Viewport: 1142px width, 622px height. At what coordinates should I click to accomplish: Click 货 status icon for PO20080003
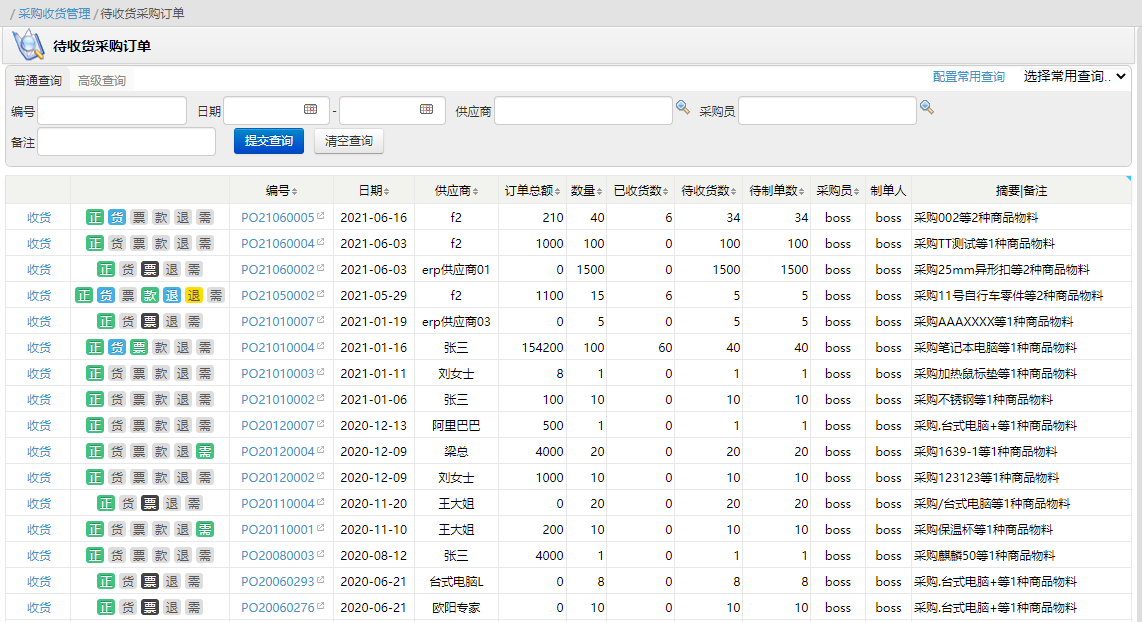117,556
